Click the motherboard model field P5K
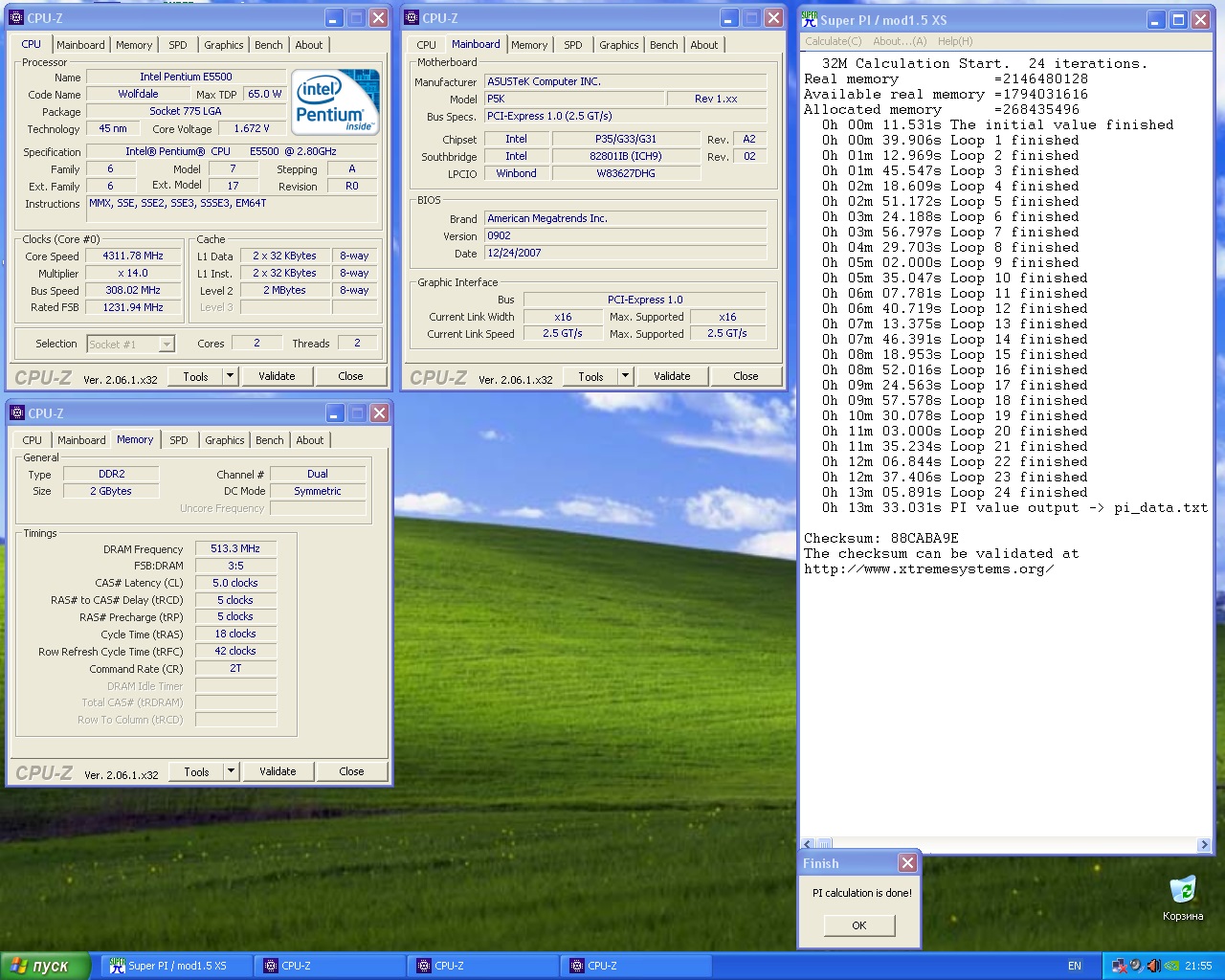Viewport: 1225px width, 980px height. (574, 99)
